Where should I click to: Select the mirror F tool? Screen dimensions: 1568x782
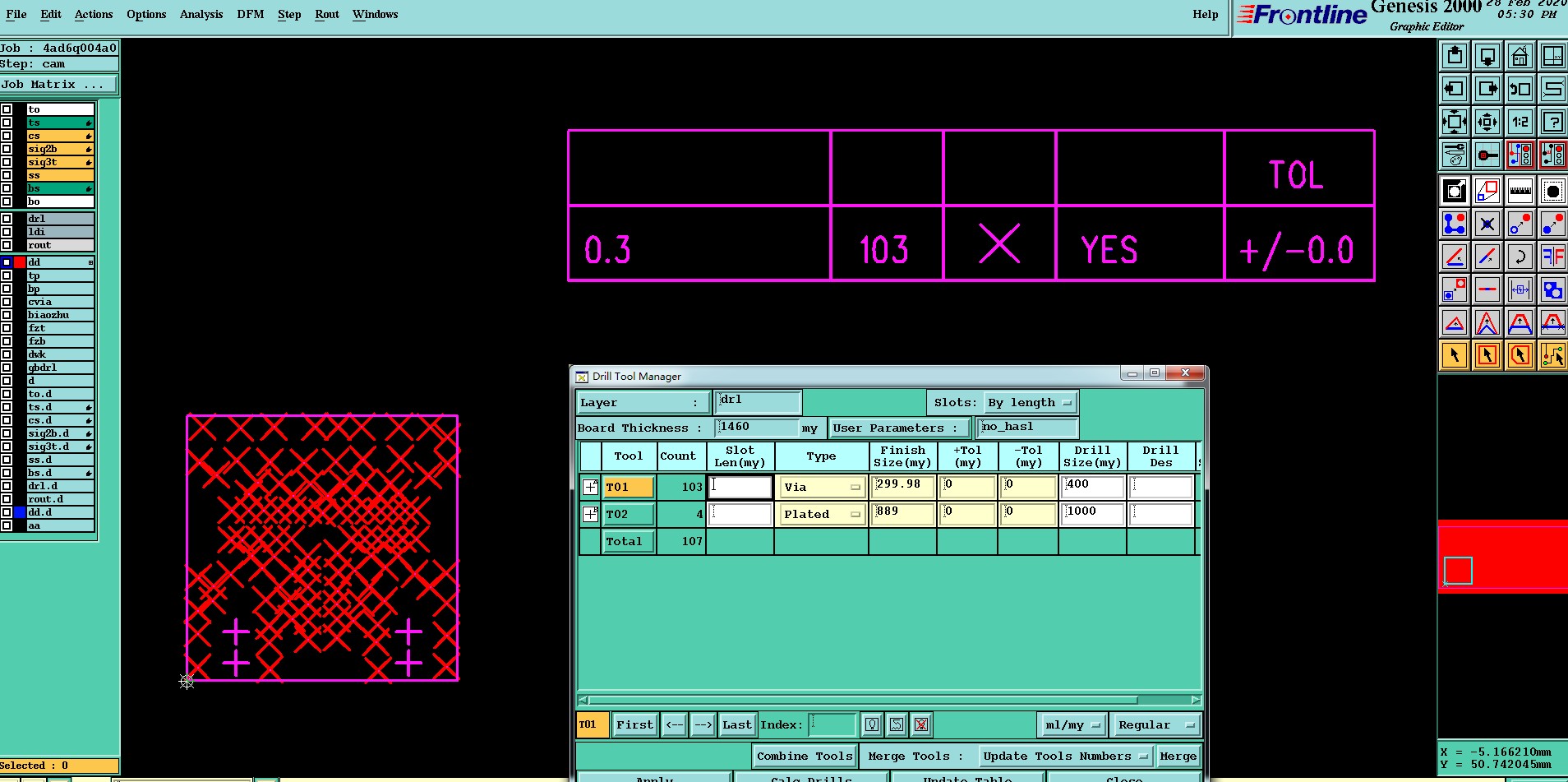(1553, 257)
